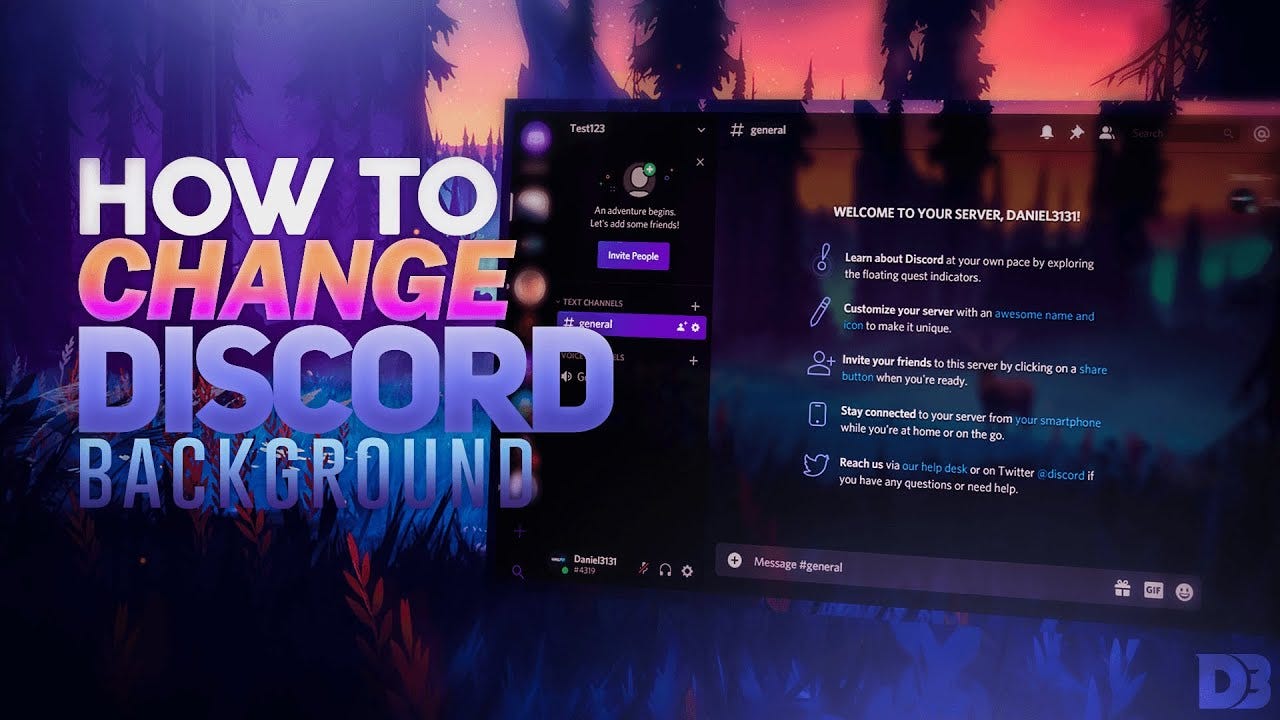Viewport: 1280px width, 720px height.
Task: Open the GIF picker button
Action: coord(1153,590)
